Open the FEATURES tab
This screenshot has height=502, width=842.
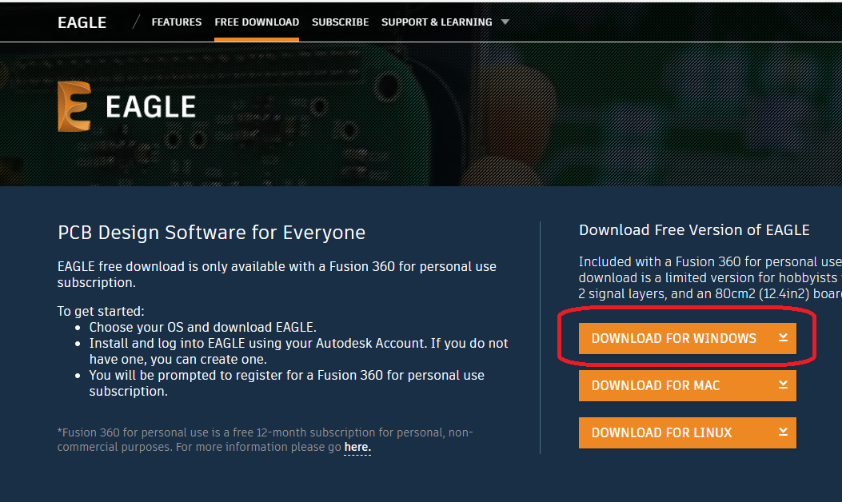[x=176, y=22]
